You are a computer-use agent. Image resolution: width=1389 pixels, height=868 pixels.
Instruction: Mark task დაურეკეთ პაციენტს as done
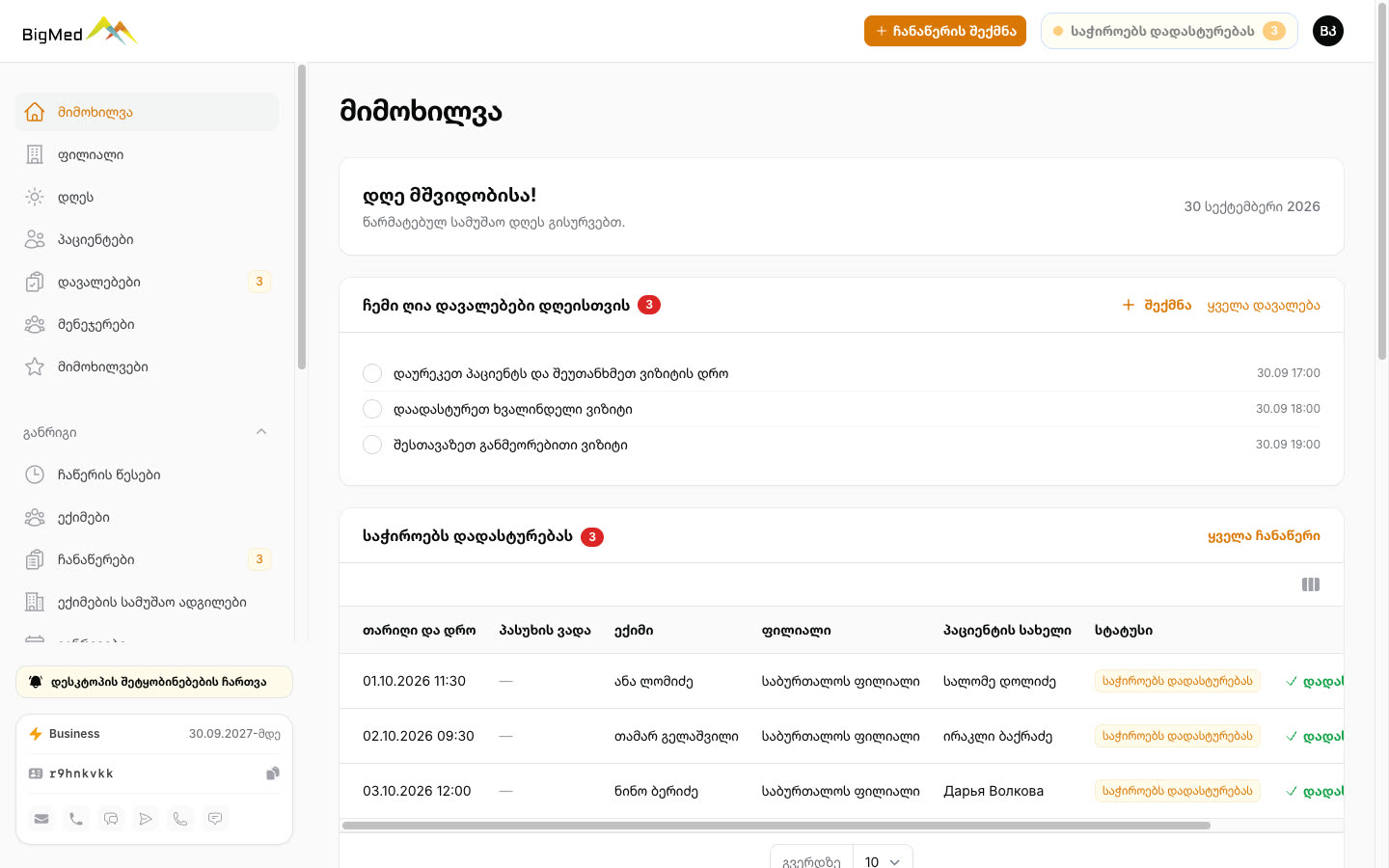point(372,373)
